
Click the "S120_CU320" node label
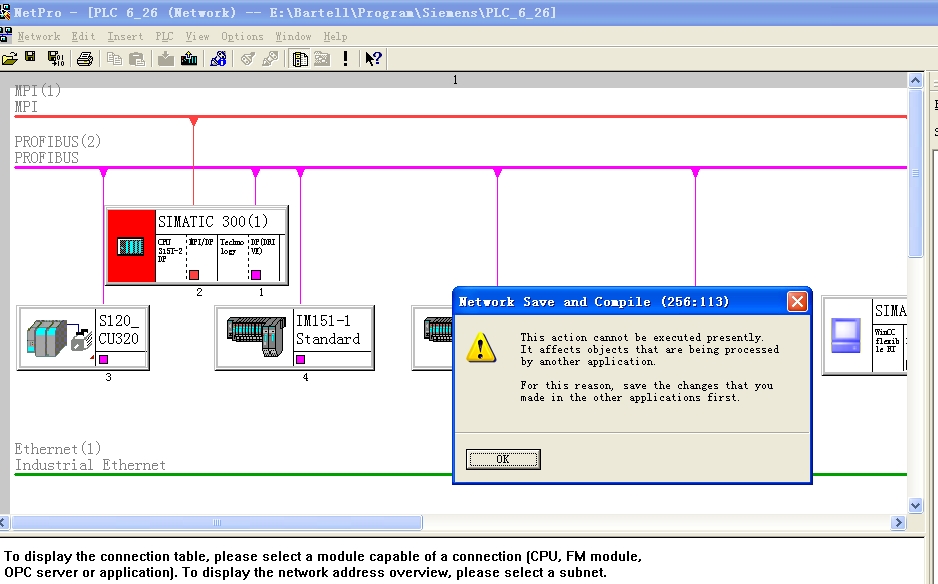click(x=118, y=330)
